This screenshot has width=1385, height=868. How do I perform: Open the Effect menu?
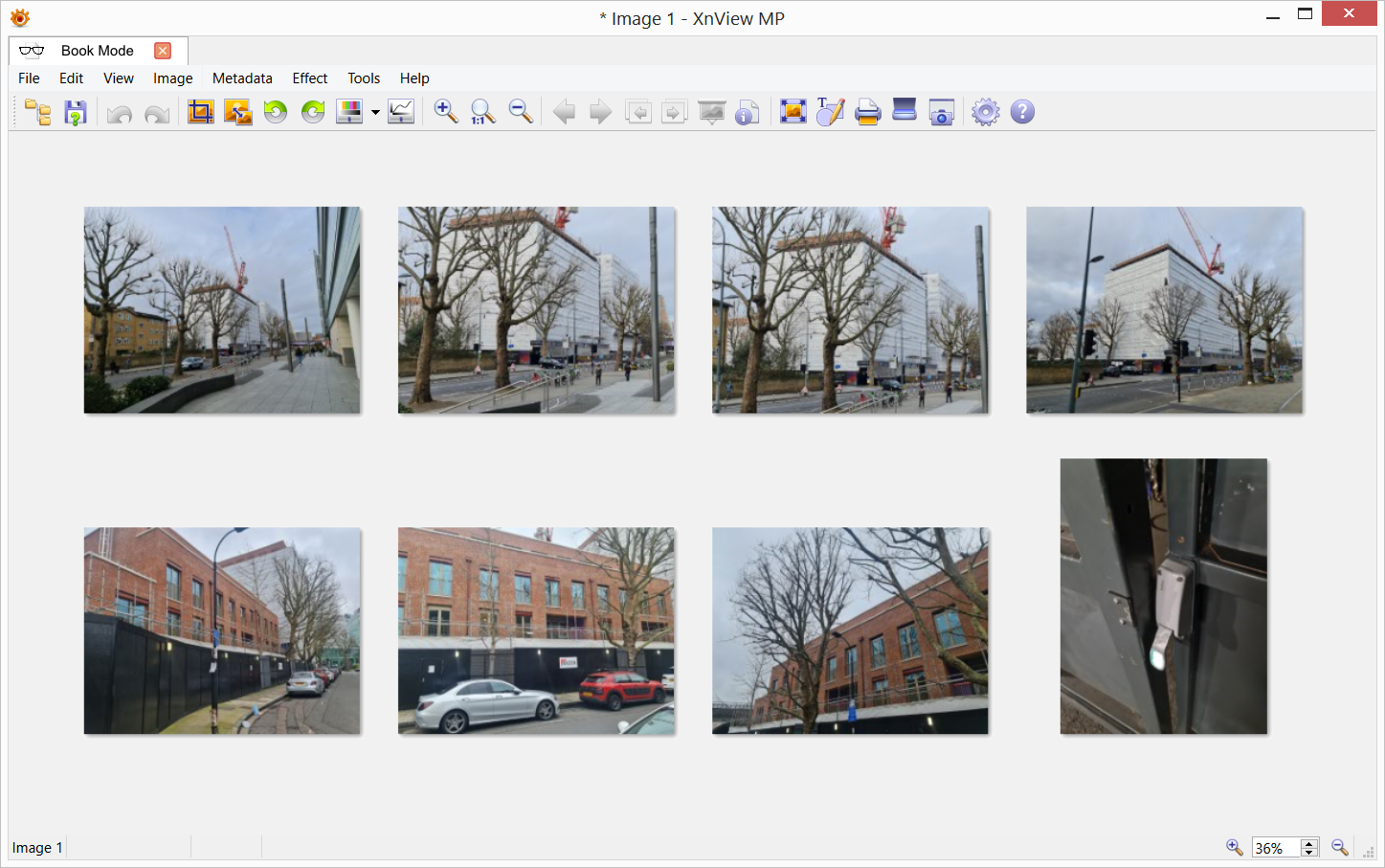click(x=309, y=78)
